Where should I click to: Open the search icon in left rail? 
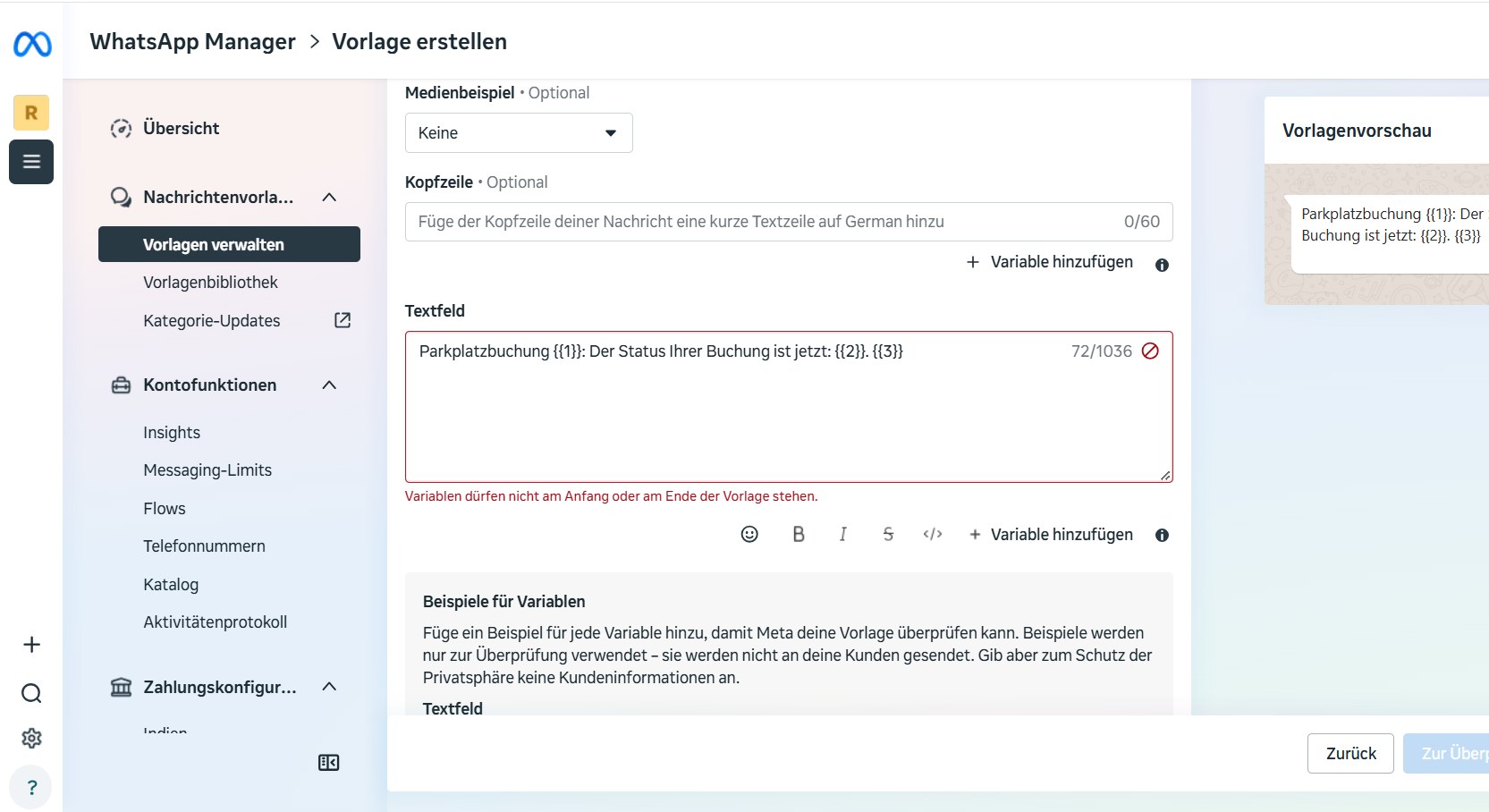click(x=31, y=693)
